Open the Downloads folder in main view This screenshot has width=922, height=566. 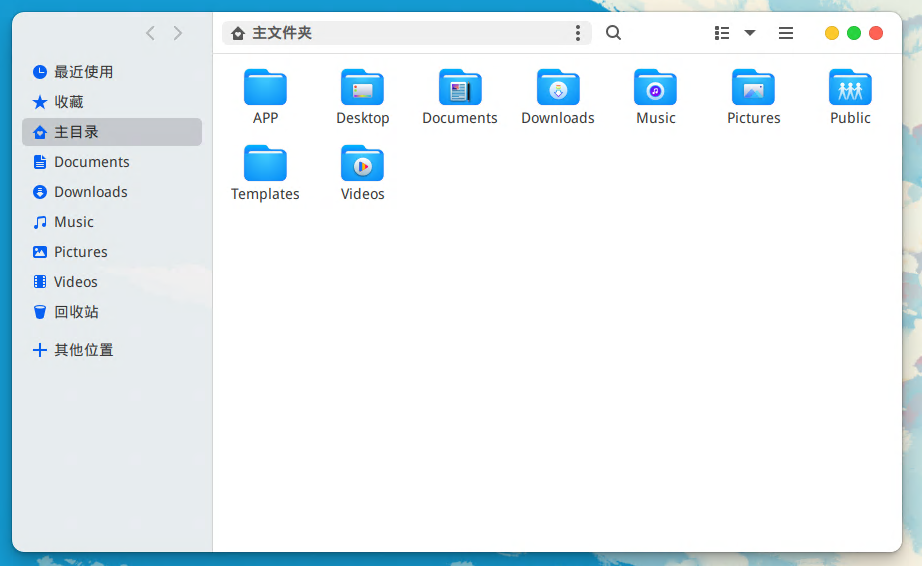[558, 97]
